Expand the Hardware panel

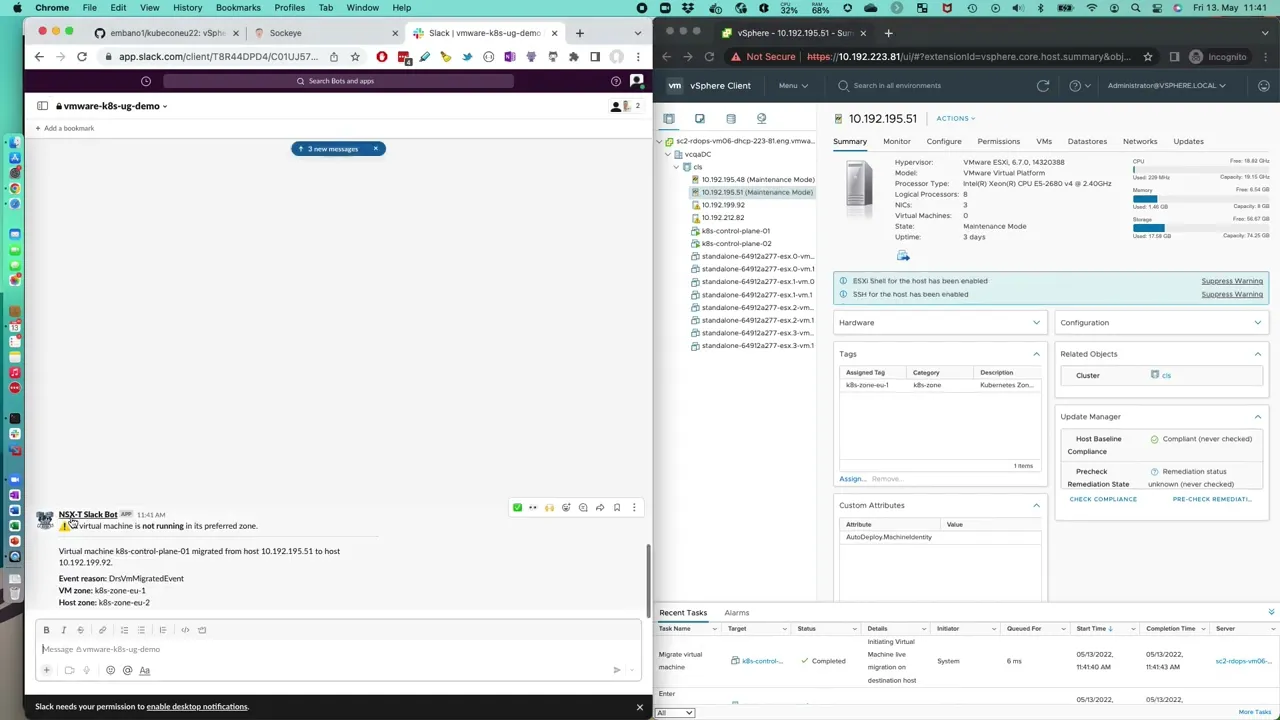point(1036,323)
